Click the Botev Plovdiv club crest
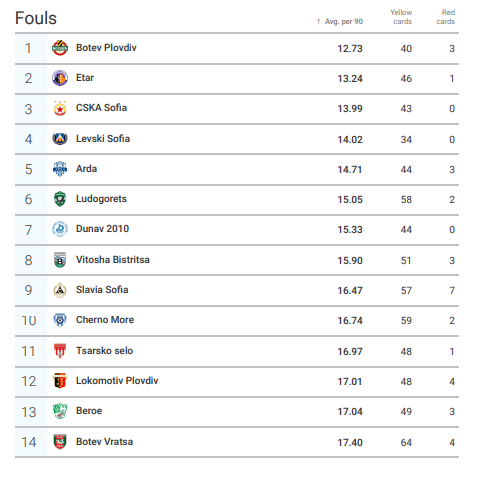This screenshot has width=479, height=478. click(x=60, y=48)
